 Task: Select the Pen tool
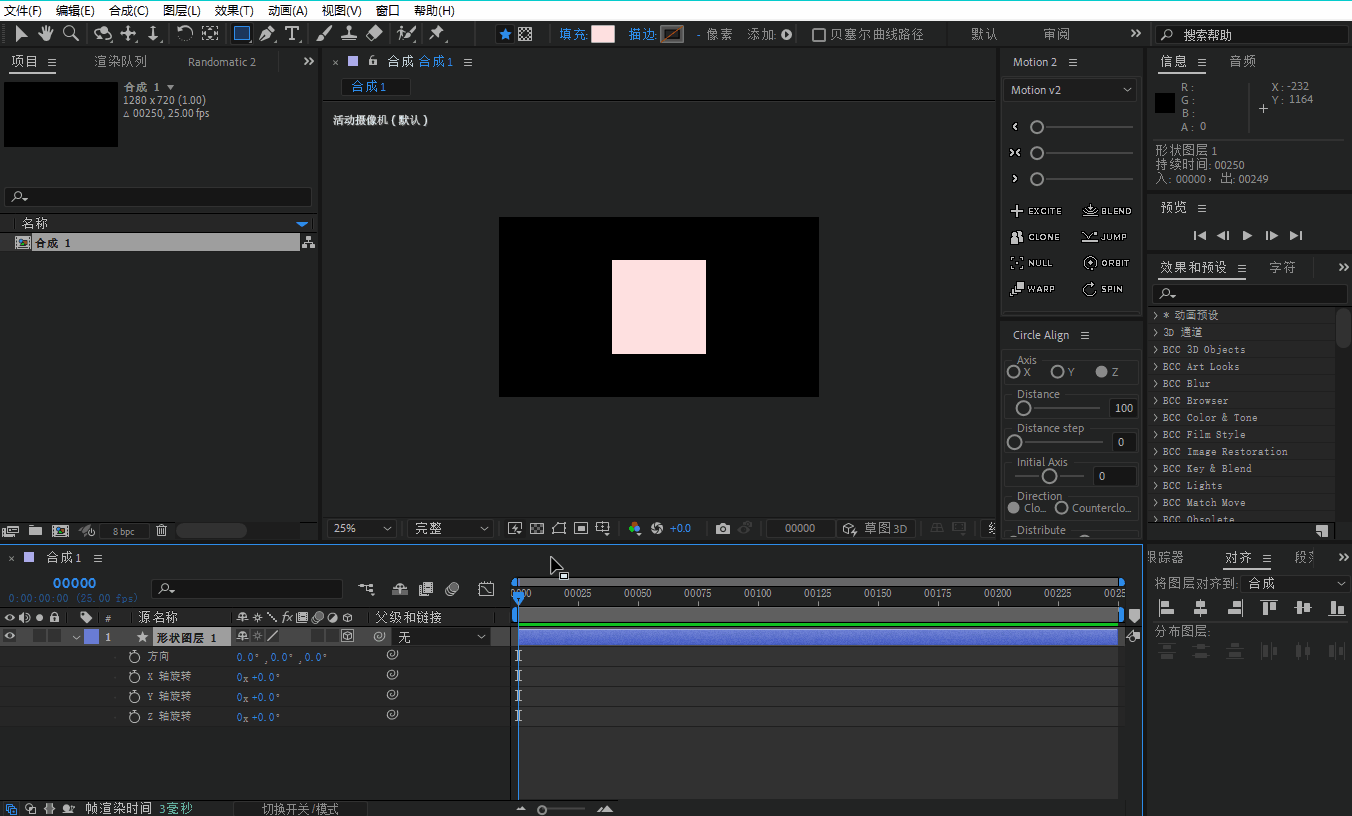point(267,34)
